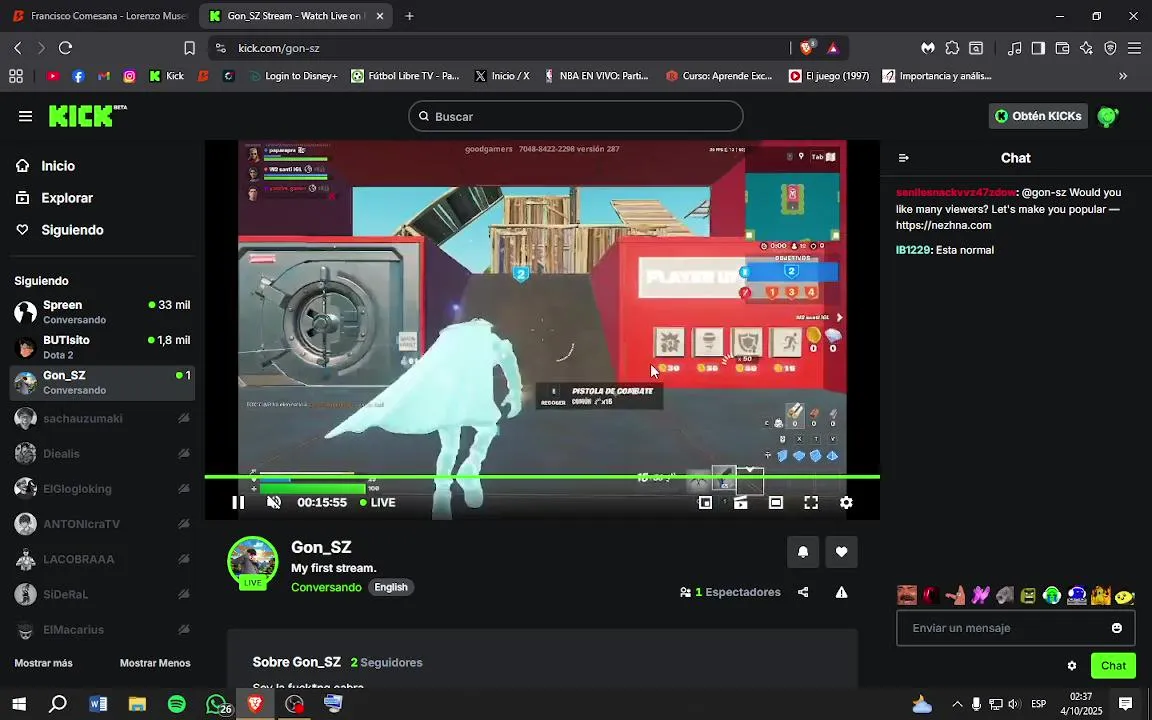The height and width of the screenshot is (720, 1152).
Task: Open WhatsApp from the taskbar
Action: (216, 704)
